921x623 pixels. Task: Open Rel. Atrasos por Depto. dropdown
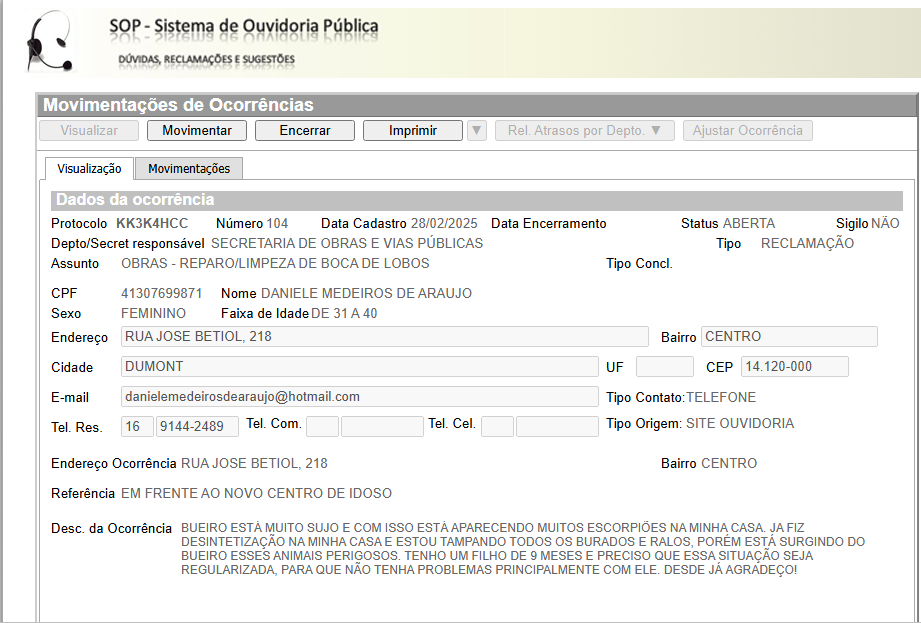[x=585, y=131]
